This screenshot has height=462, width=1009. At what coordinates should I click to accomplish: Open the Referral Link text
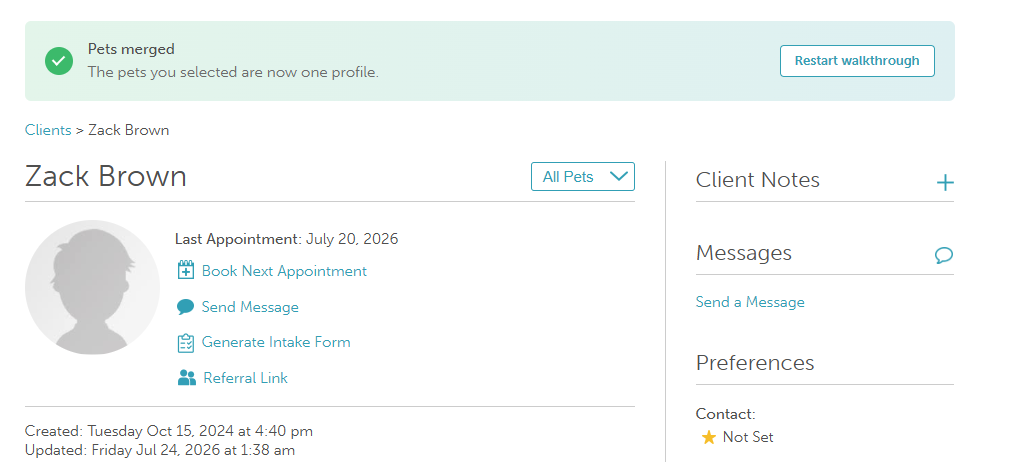coord(245,378)
